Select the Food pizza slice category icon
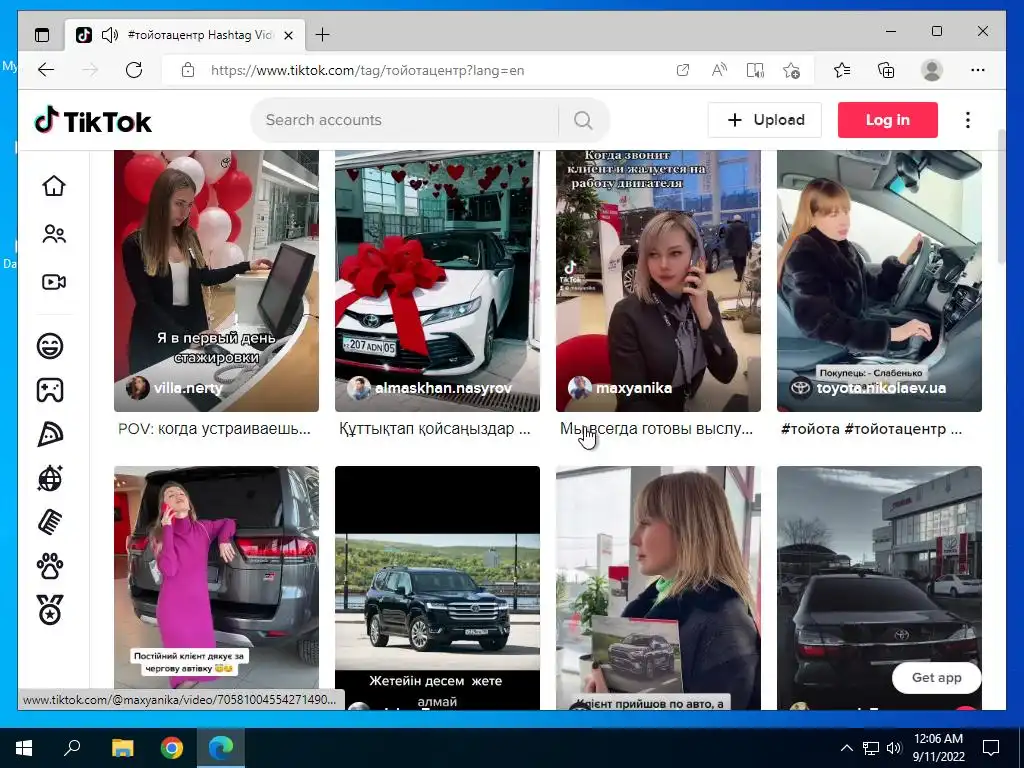This screenshot has width=1024, height=768. [50, 434]
